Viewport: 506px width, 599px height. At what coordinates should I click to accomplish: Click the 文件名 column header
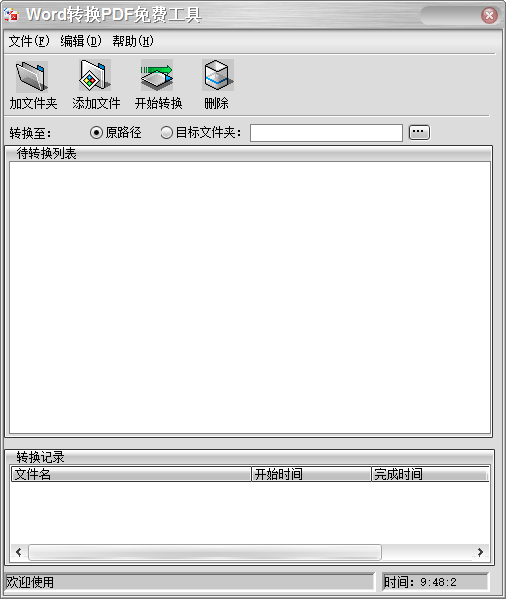131,474
